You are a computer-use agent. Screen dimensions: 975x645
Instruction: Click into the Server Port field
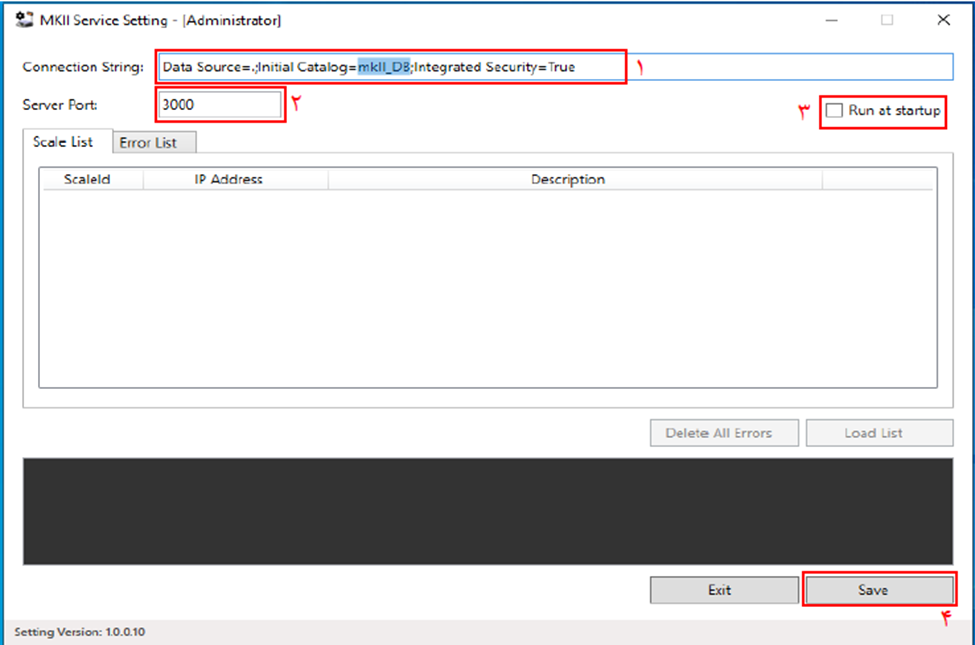pos(220,105)
